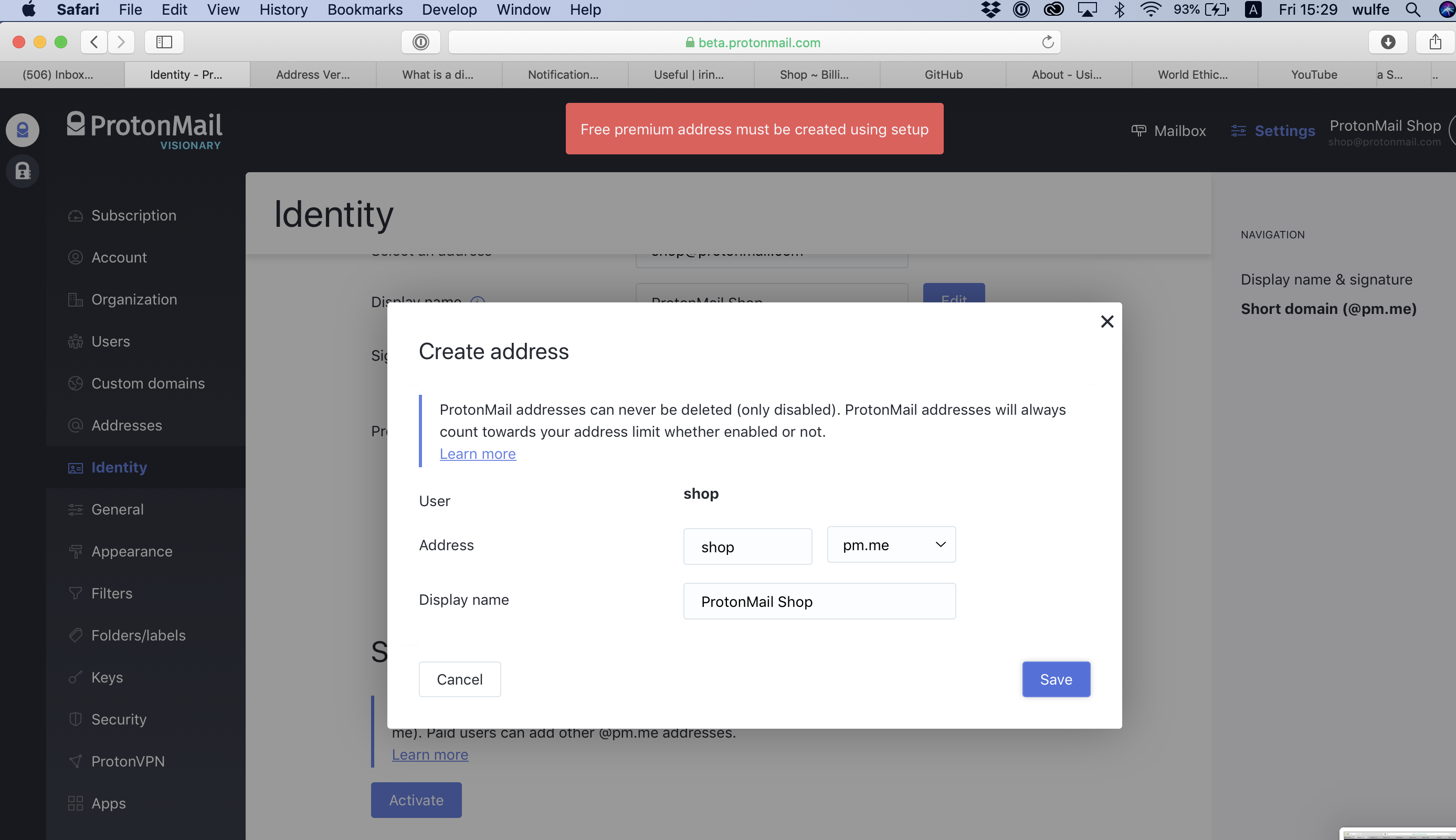Open the Security settings icon
This screenshot has width=1456, height=840.
click(76, 719)
